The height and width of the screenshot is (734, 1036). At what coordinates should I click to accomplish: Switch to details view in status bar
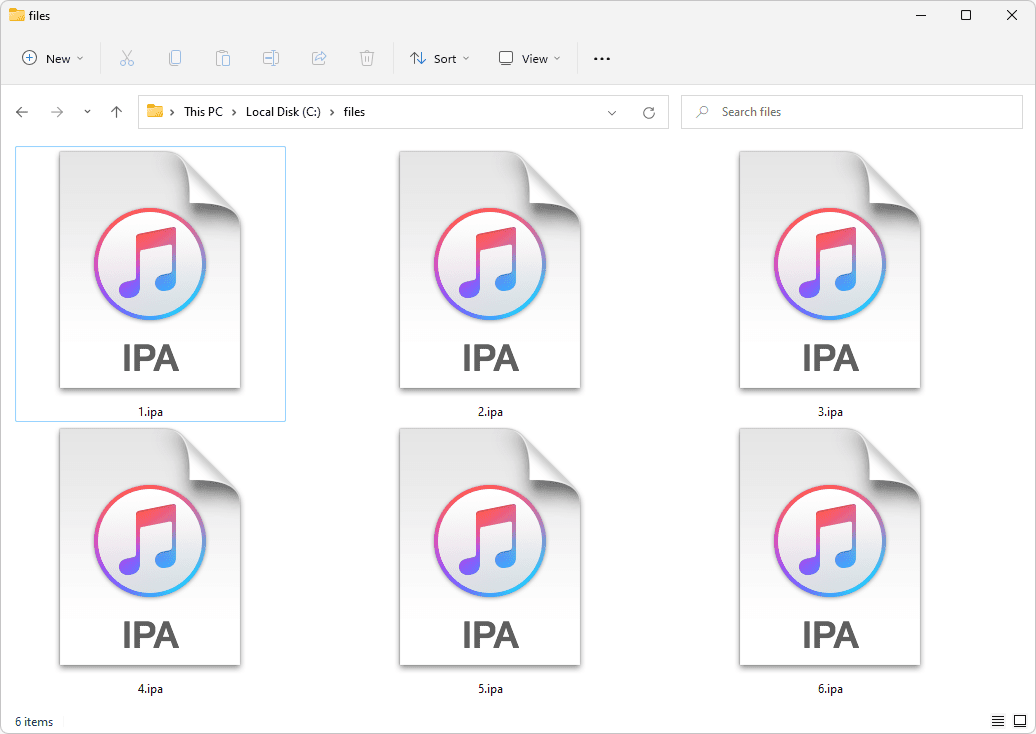pos(997,721)
